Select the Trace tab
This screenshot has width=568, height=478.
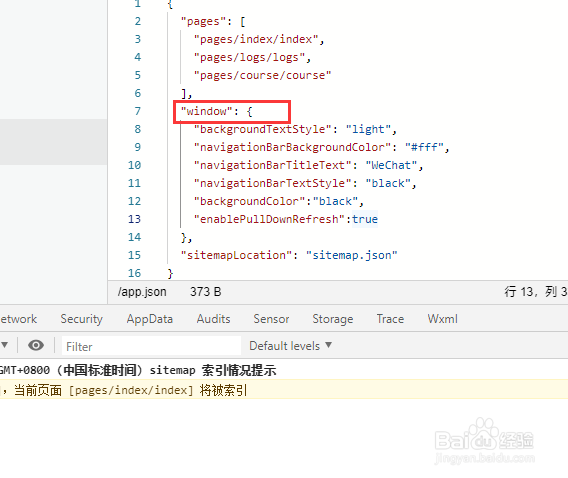click(390, 319)
